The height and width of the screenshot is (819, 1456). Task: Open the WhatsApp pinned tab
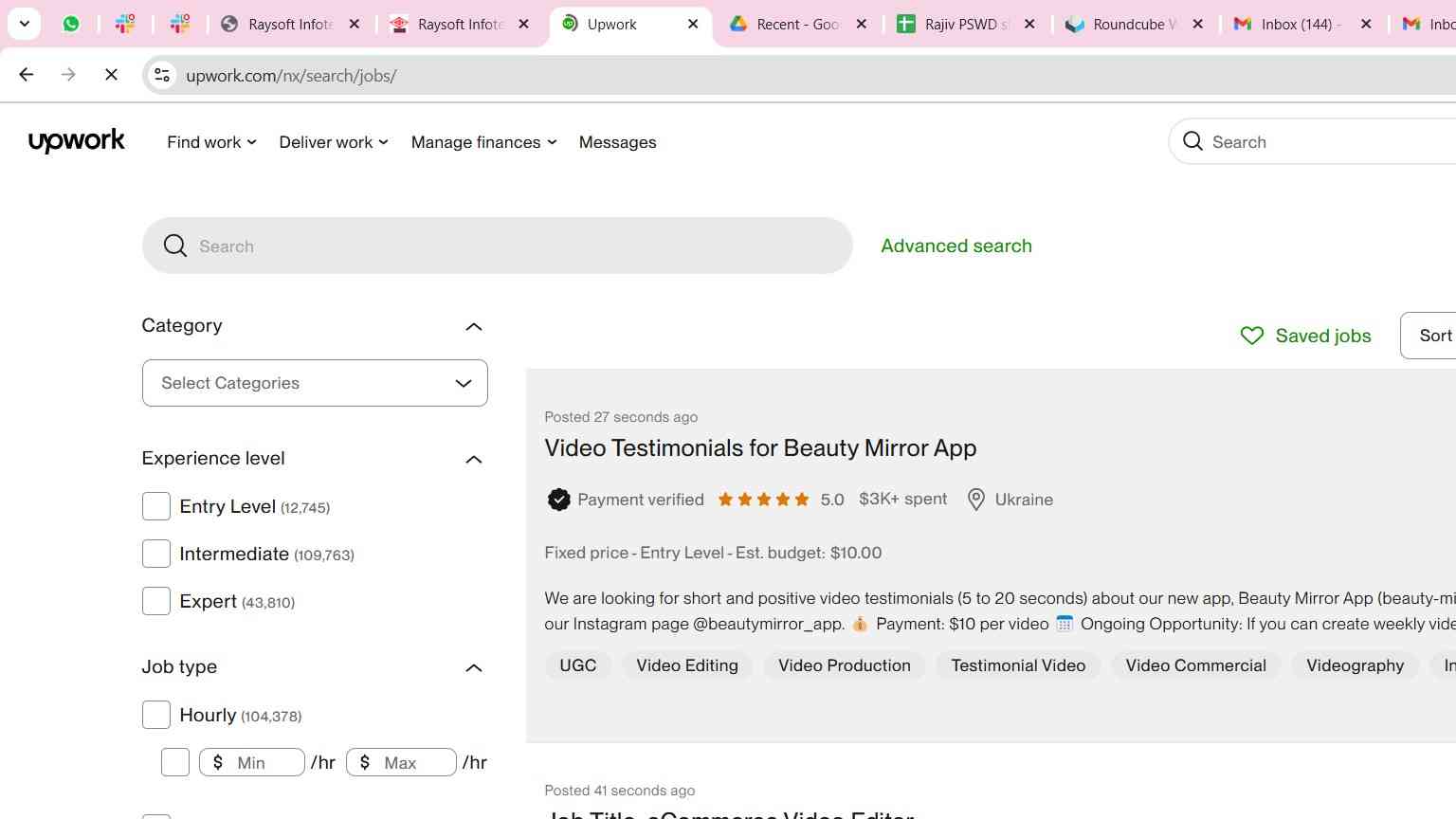[x=71, y=24]
